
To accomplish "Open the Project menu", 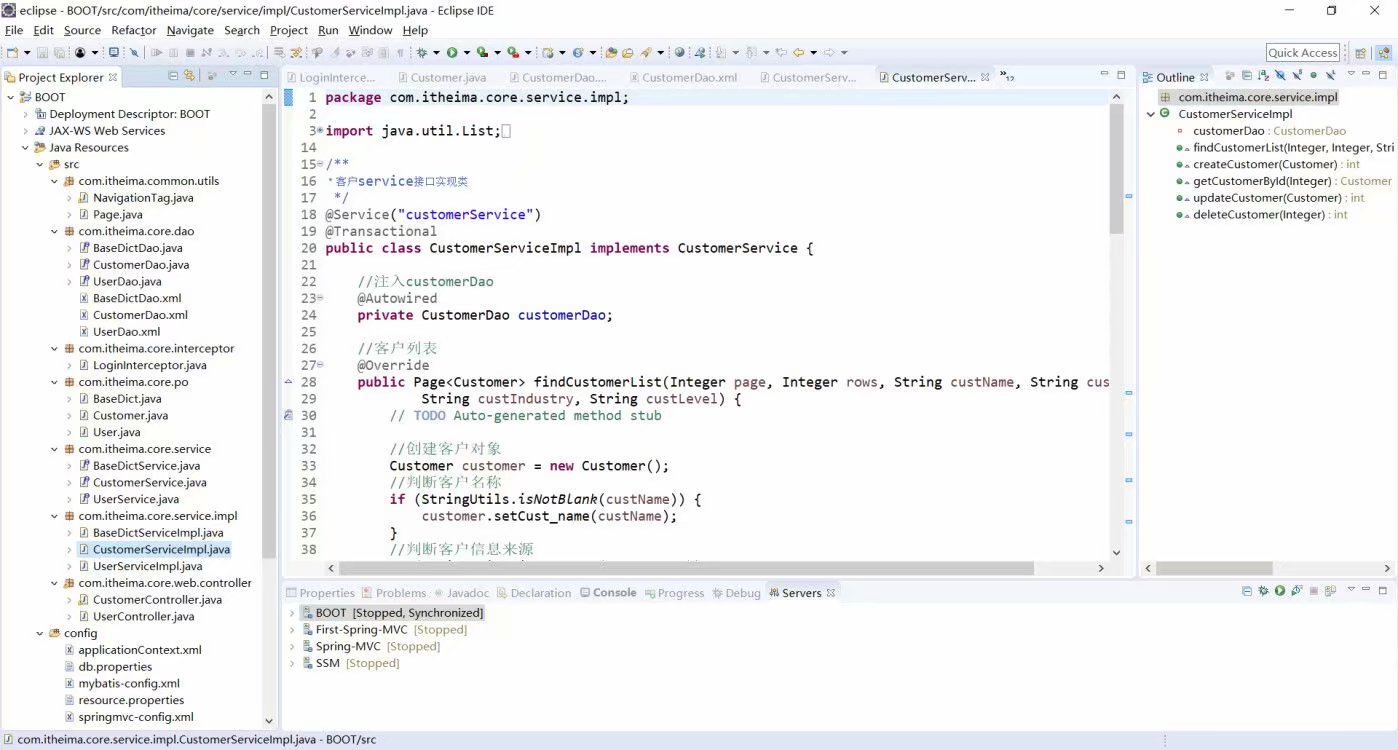I will point(289,30).
